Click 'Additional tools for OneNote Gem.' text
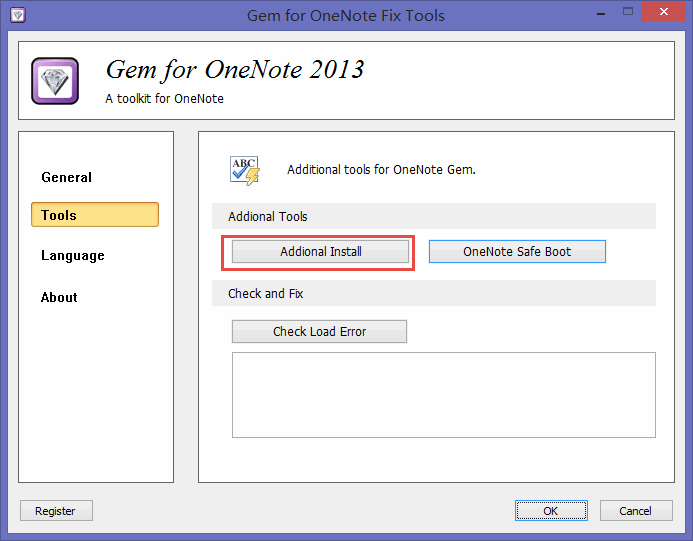Screen dimensions: 693x541 [x=381, y=170]
